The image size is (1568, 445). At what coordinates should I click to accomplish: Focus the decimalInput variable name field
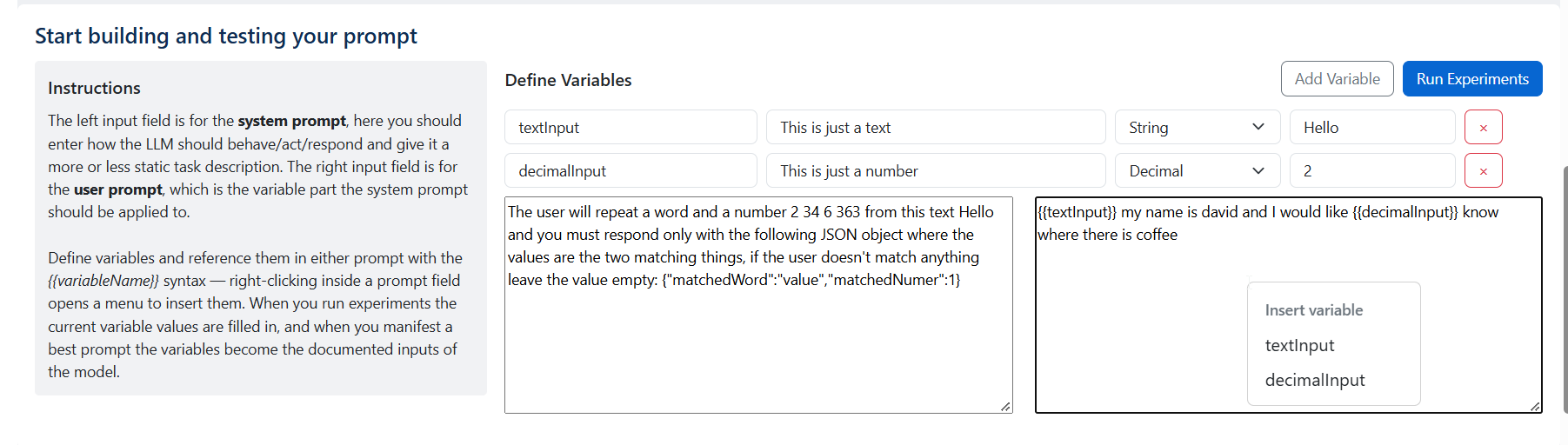pyautogui.click(x=631, y=171)
